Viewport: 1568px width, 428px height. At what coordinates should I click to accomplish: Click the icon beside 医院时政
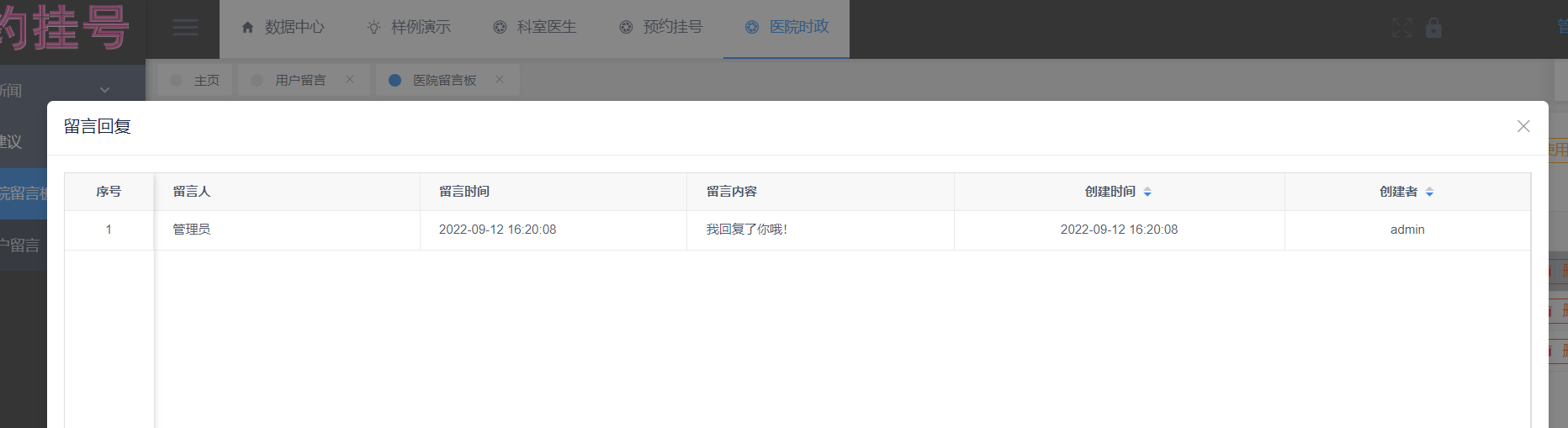pos(752,28)
